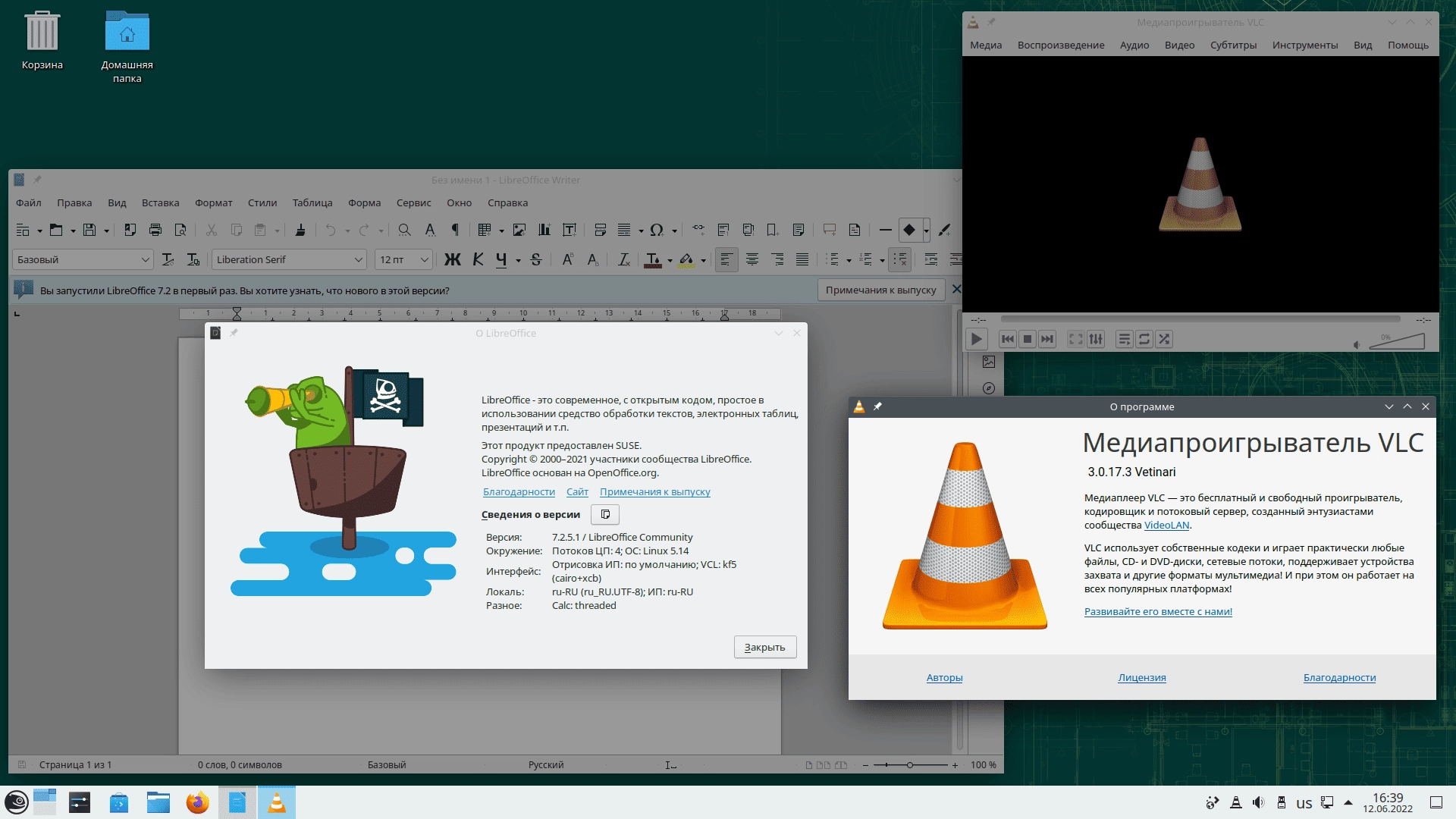Apply superscript in Writer formatting bar
Image resolution: width=1456 pixels, height=819 pixels.
tap(567, 259)
